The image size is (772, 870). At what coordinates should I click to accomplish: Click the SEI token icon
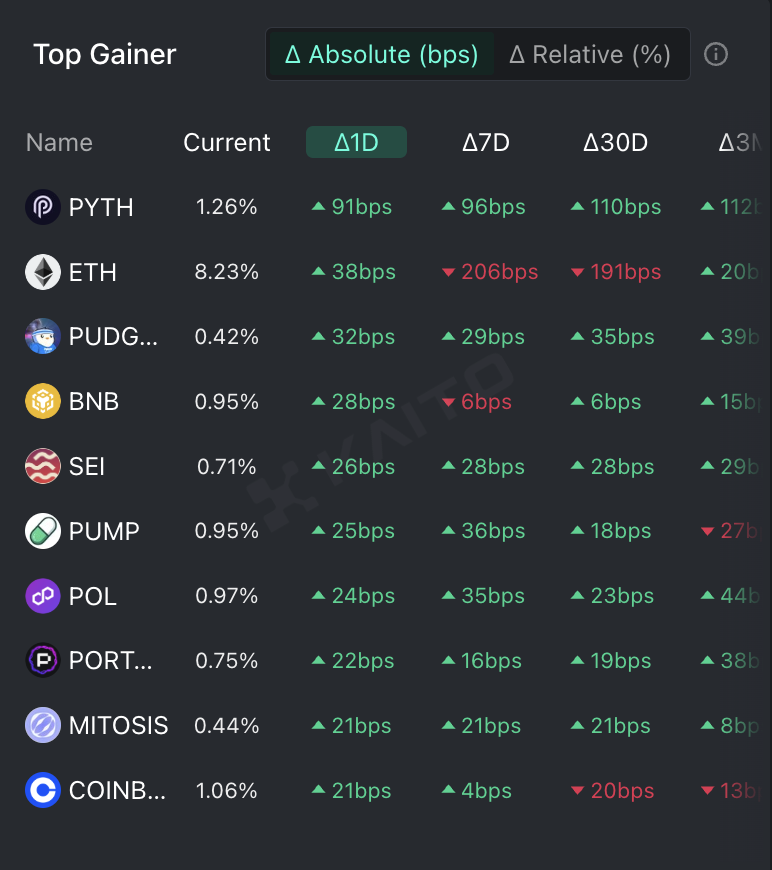click(43, 467)
